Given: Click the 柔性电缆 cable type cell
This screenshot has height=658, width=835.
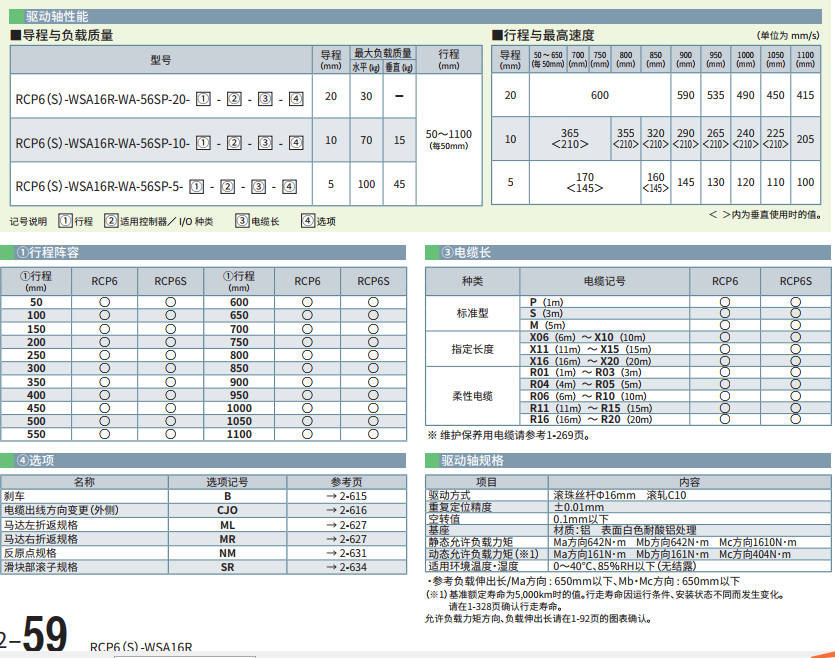Looking at the screenshot, I should pos(472,396).
